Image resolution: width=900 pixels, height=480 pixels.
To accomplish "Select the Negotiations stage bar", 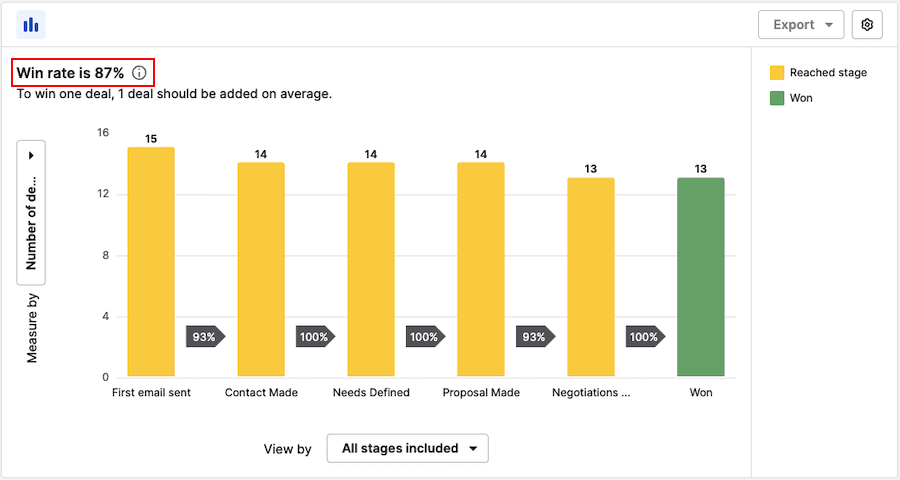I will click(x=591, y=277).
